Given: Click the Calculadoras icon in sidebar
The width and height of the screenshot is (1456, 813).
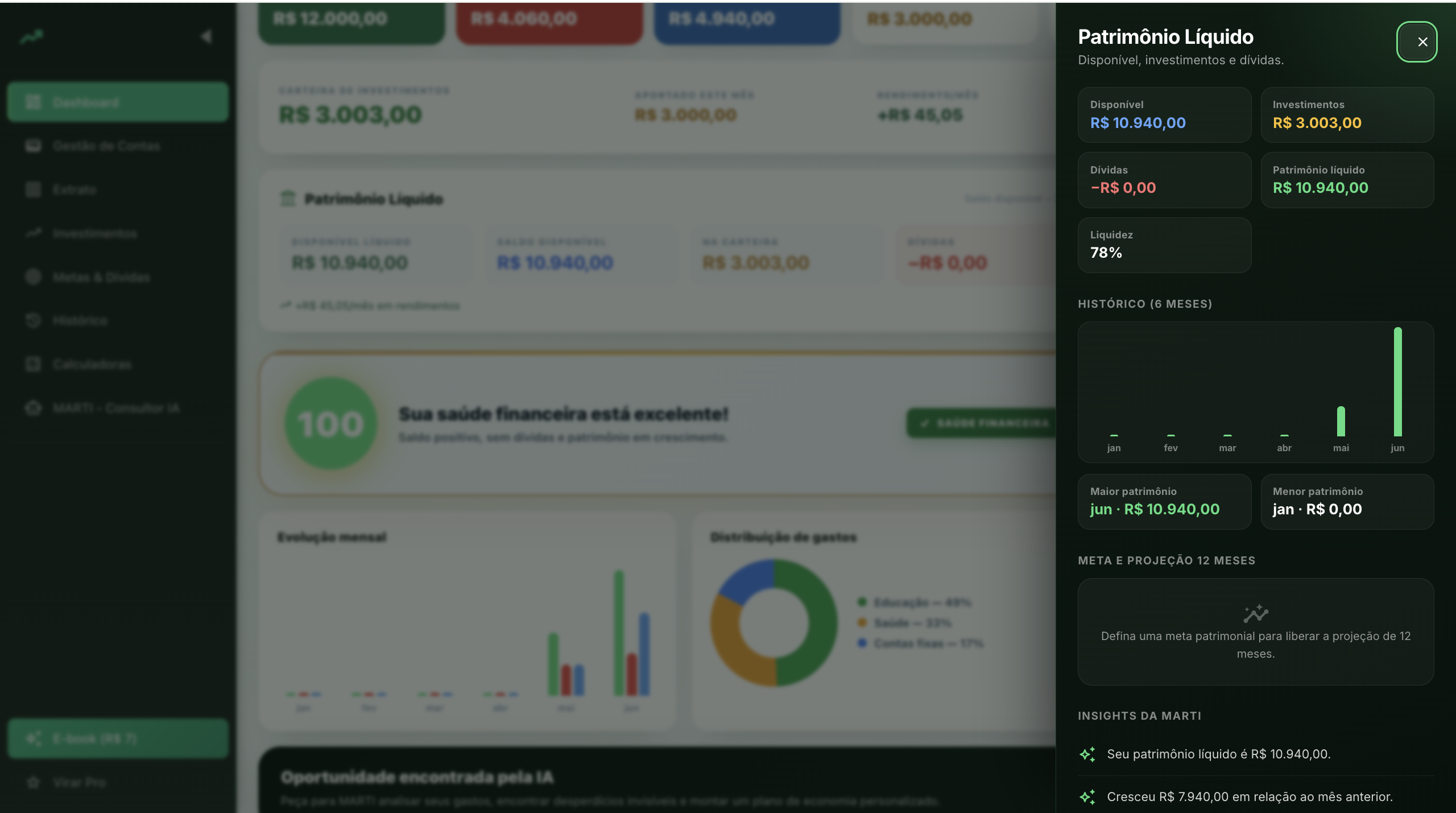Looking at the screenshot, I should 34,364.
